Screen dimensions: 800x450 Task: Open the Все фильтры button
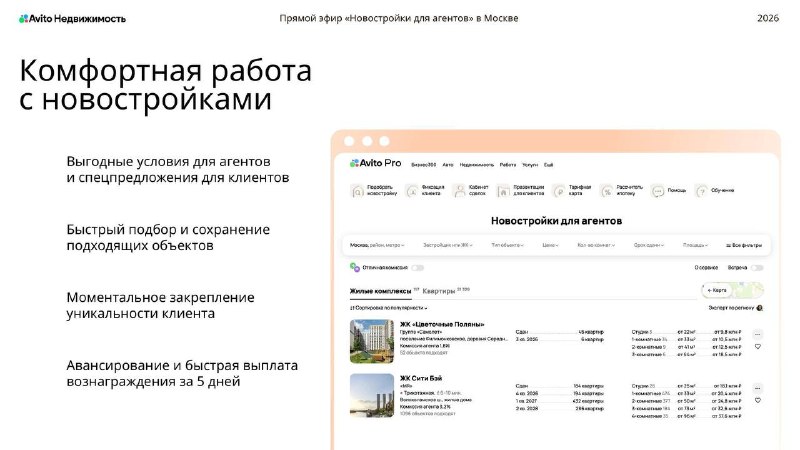(x=743, y=245)
